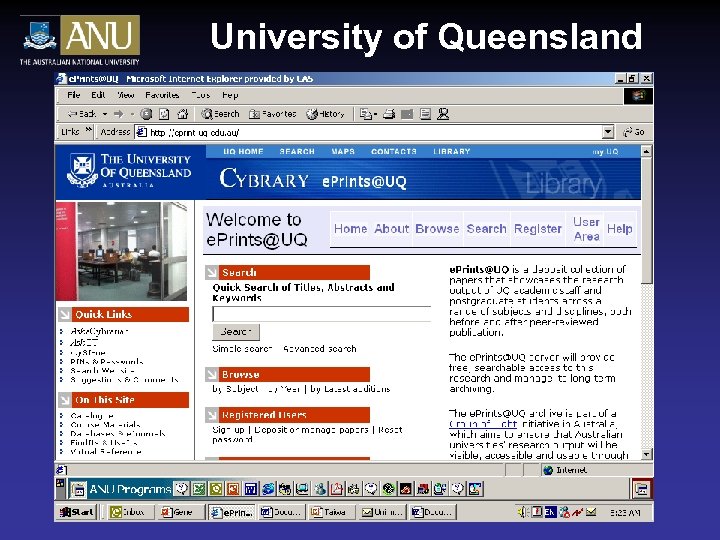Screen dimensions: 720x540
Task: Click the page scrollbar down arrow
Action: (x=646, y=454)
